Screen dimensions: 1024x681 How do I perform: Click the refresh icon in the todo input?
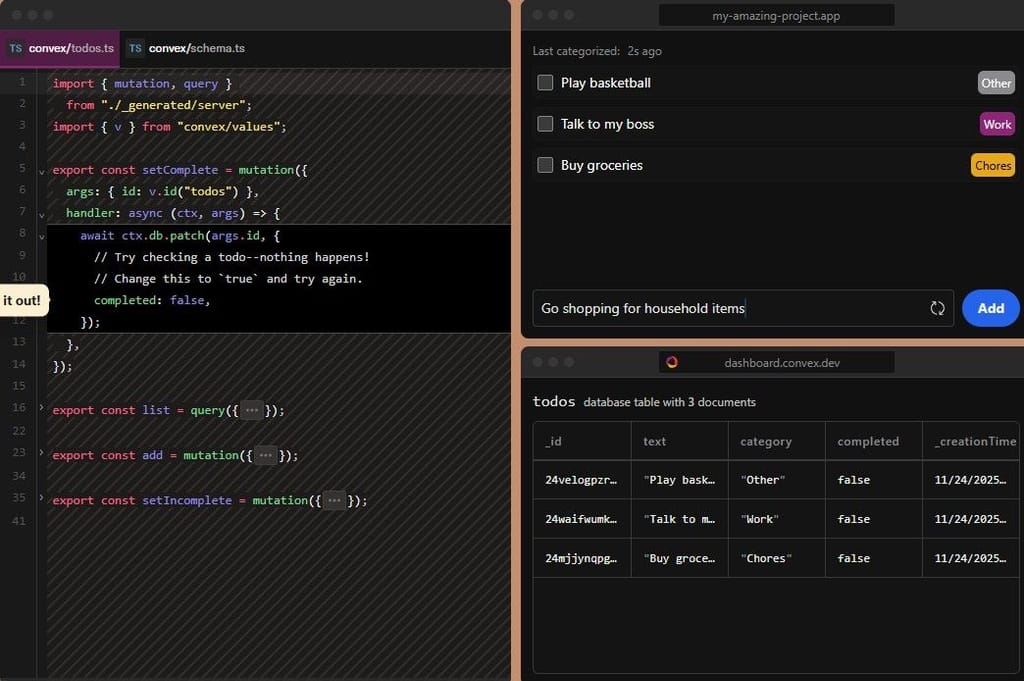pyautogui.click(x=937, y=308)
